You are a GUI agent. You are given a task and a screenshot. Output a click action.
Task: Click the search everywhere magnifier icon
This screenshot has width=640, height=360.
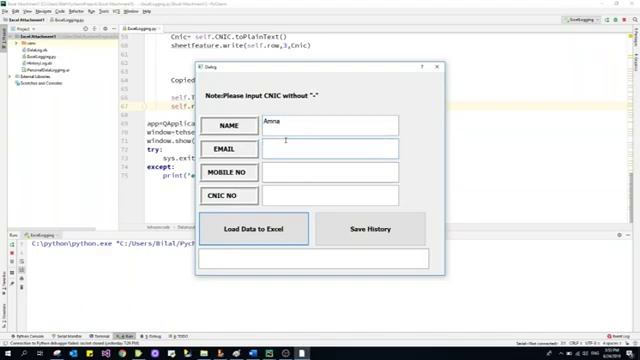point(635,20)
